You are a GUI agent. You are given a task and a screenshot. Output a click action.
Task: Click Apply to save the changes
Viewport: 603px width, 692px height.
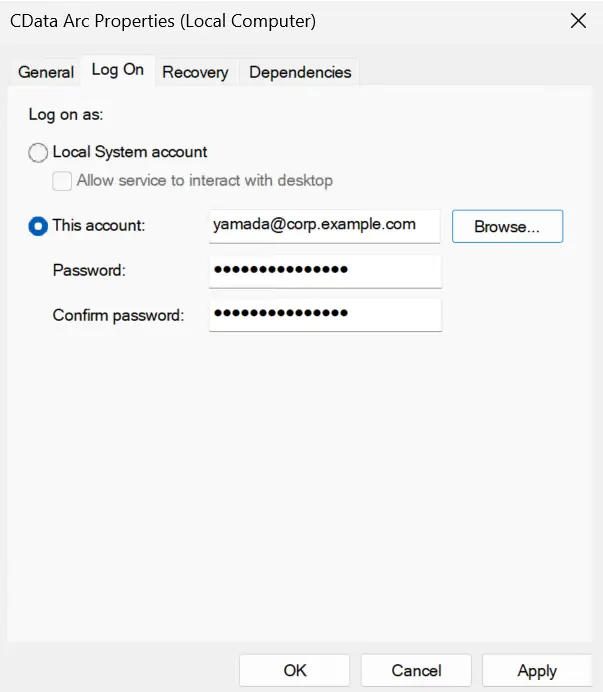pyautogui.click(x=537, y=671)
